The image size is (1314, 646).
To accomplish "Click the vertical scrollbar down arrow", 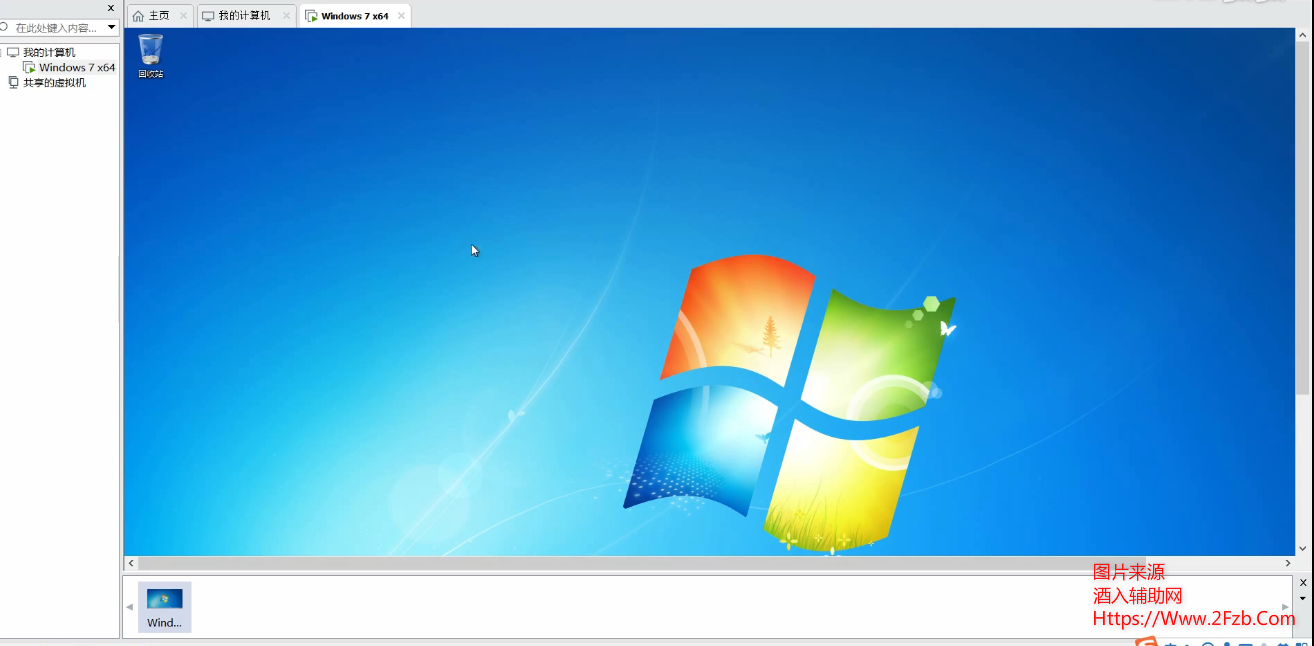I will coord(1302,548).
